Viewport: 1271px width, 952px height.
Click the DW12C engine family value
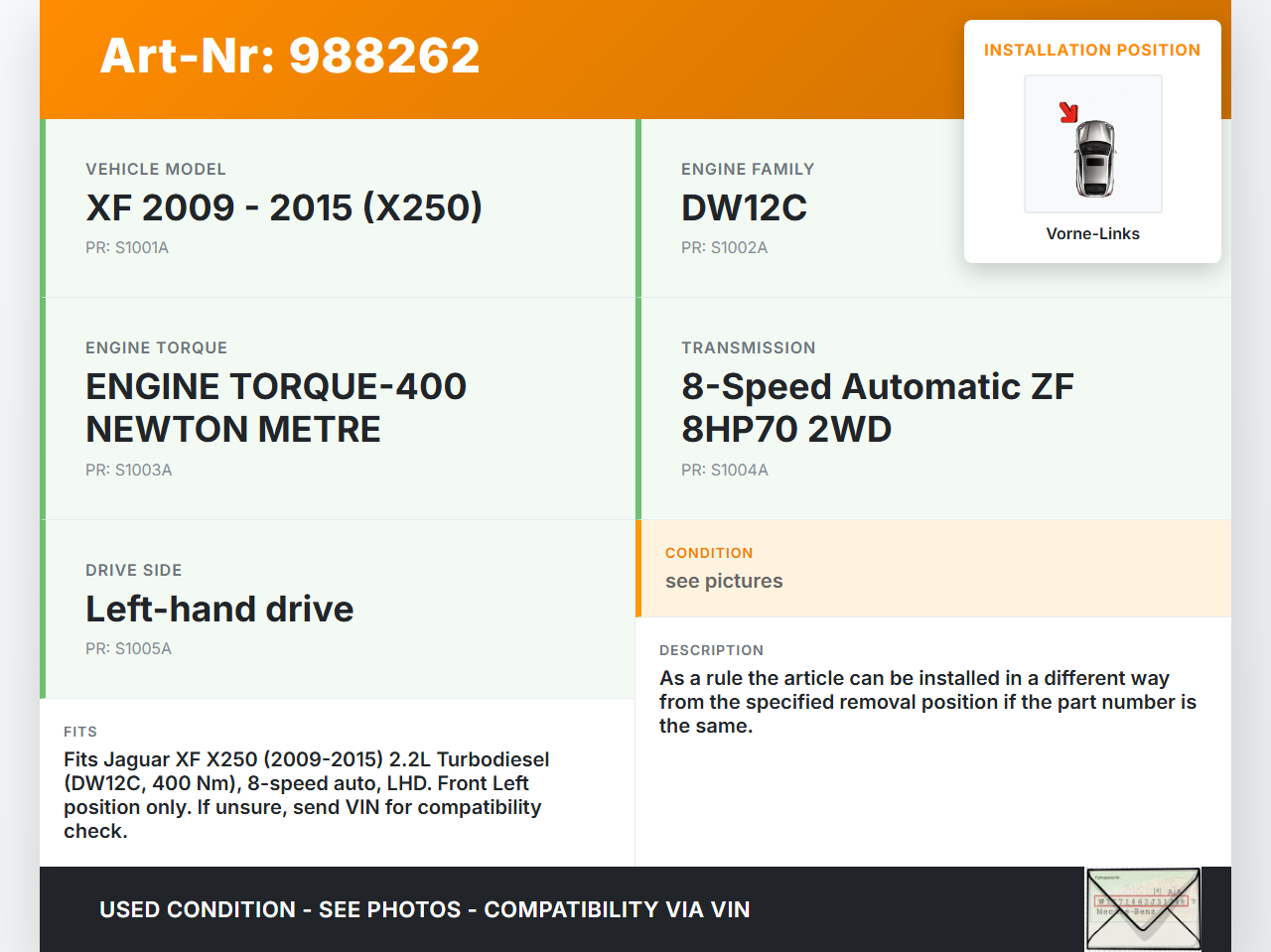pyautogui.click(x=744, y=207)
